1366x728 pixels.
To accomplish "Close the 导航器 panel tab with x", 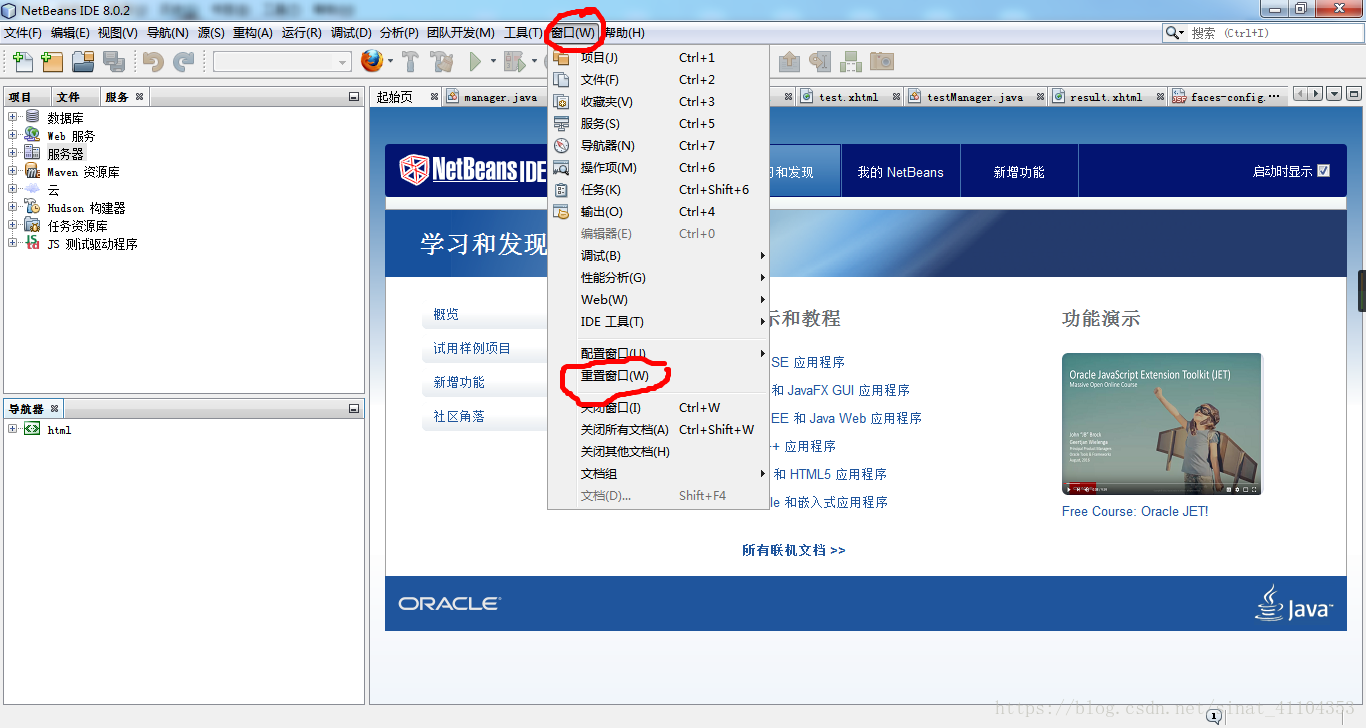I will point(55,409).
